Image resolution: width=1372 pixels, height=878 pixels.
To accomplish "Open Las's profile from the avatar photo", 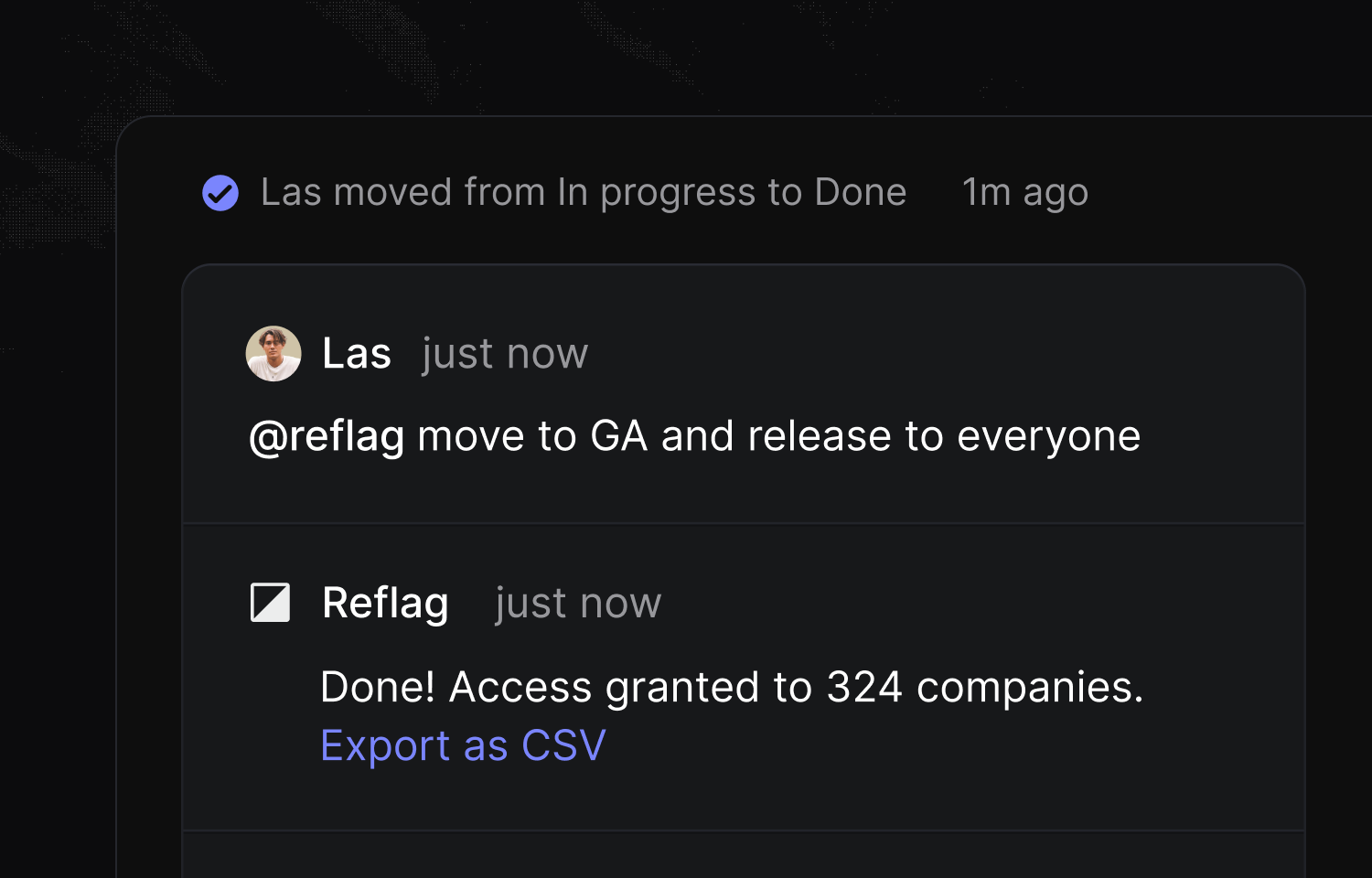I will (x=273, y=354).
